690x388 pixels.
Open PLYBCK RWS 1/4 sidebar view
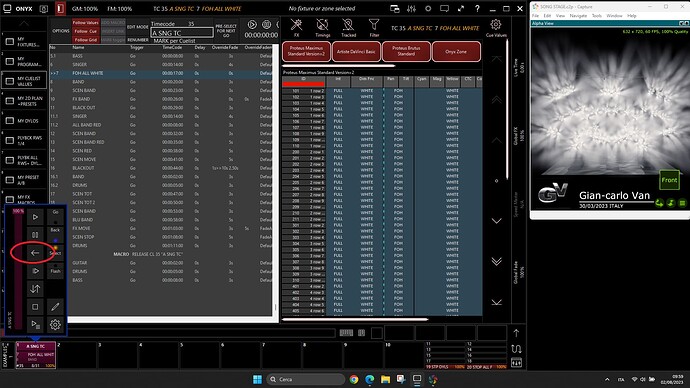[24, 140]
